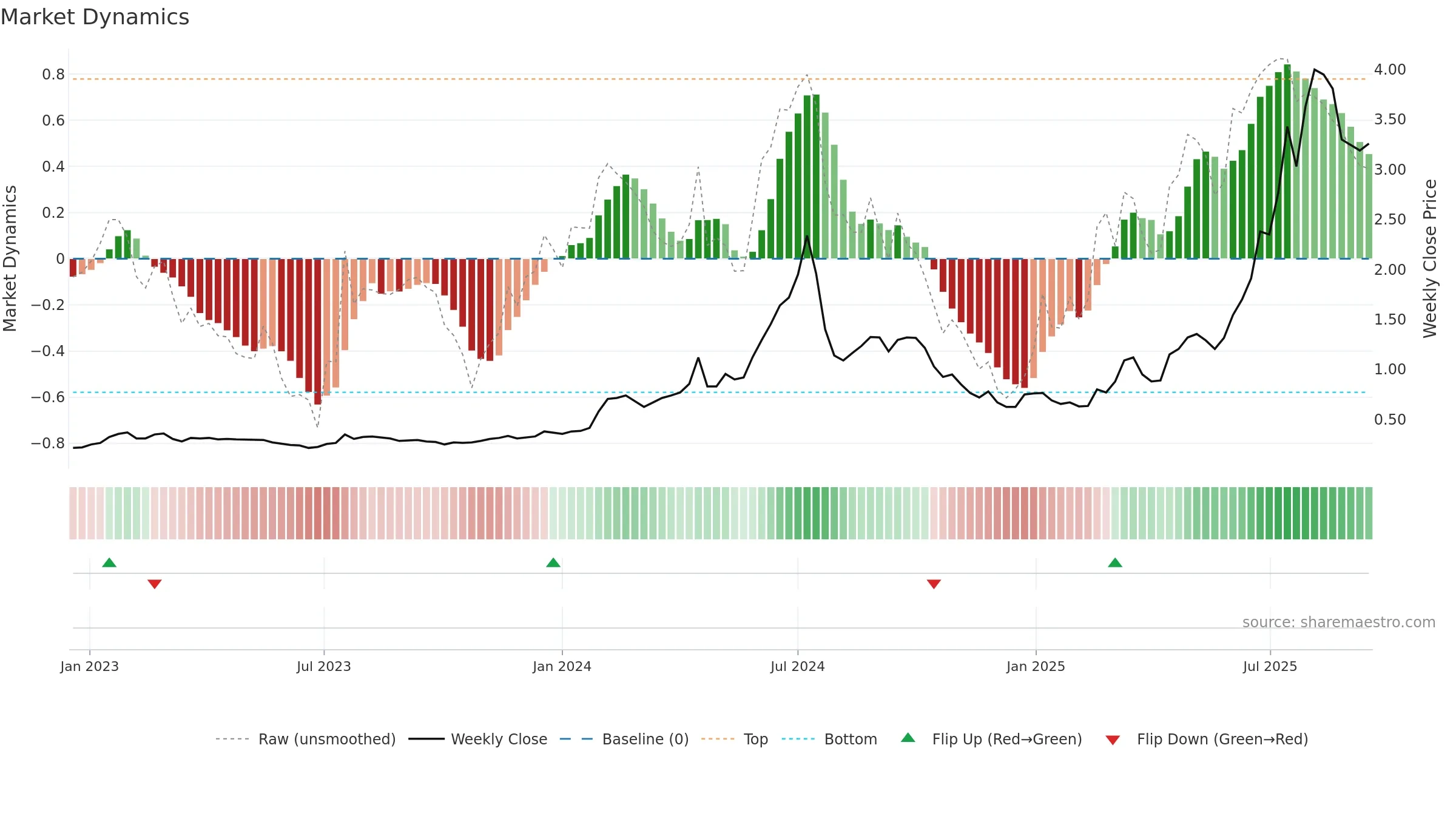Select the flip-down marker in autumn 2024

pyautogui.click(x=934, y=584)
